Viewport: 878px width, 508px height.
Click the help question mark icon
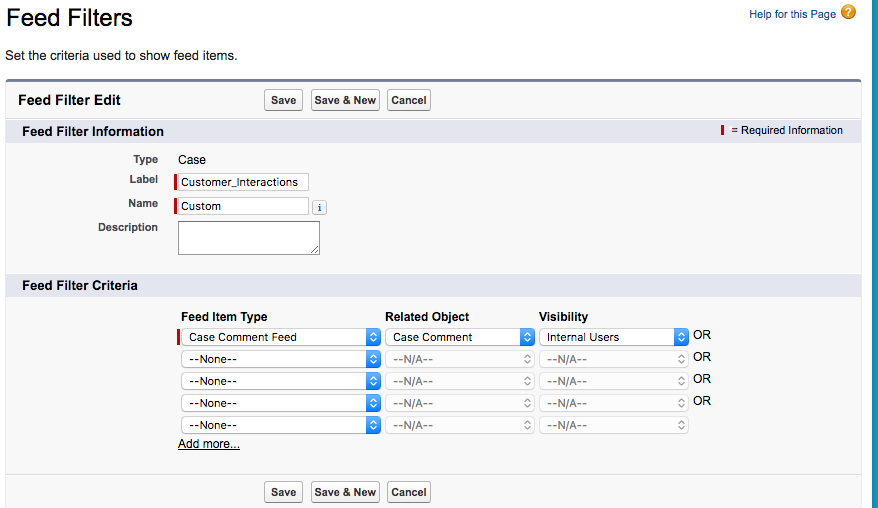(x=848, y=13)
